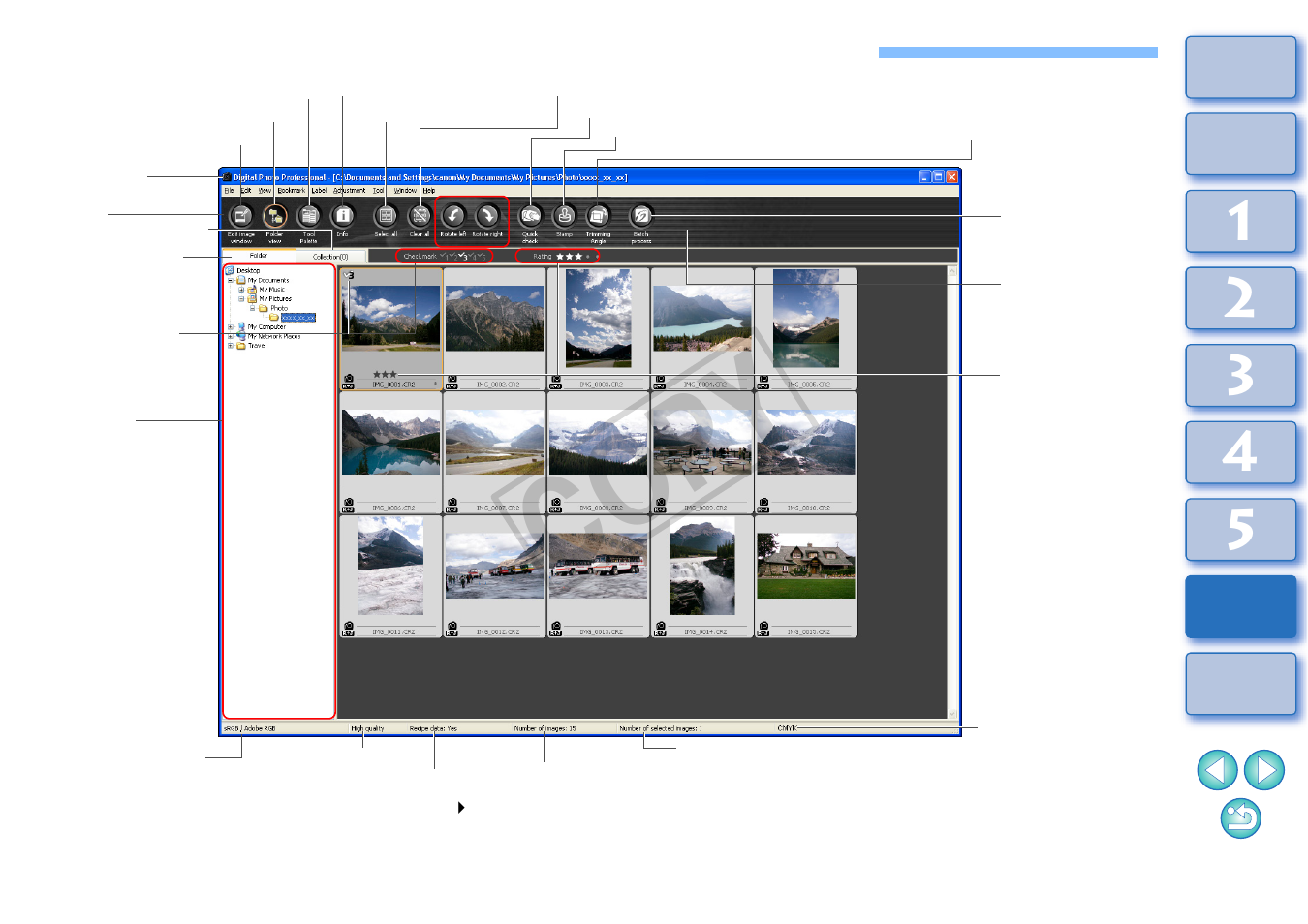Click the checkmark badge on IMG_0001 thumbnail
Viewport: 1308px width, 924px height.
click(349, 275)
